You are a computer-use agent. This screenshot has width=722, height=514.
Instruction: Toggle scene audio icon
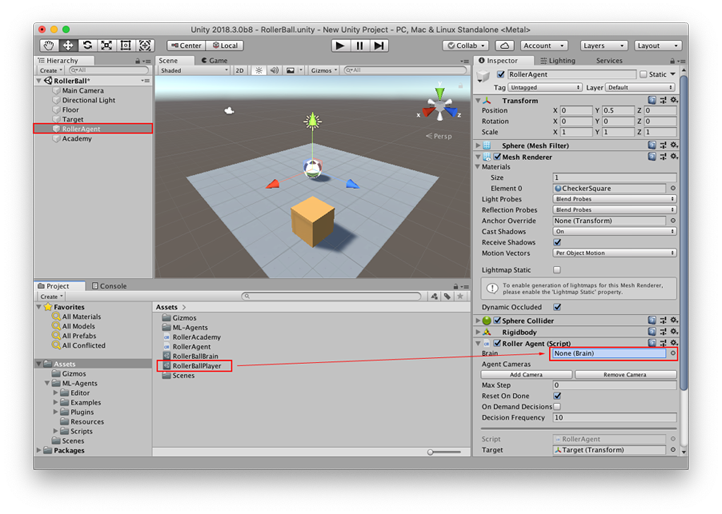(x=274, y=70)
